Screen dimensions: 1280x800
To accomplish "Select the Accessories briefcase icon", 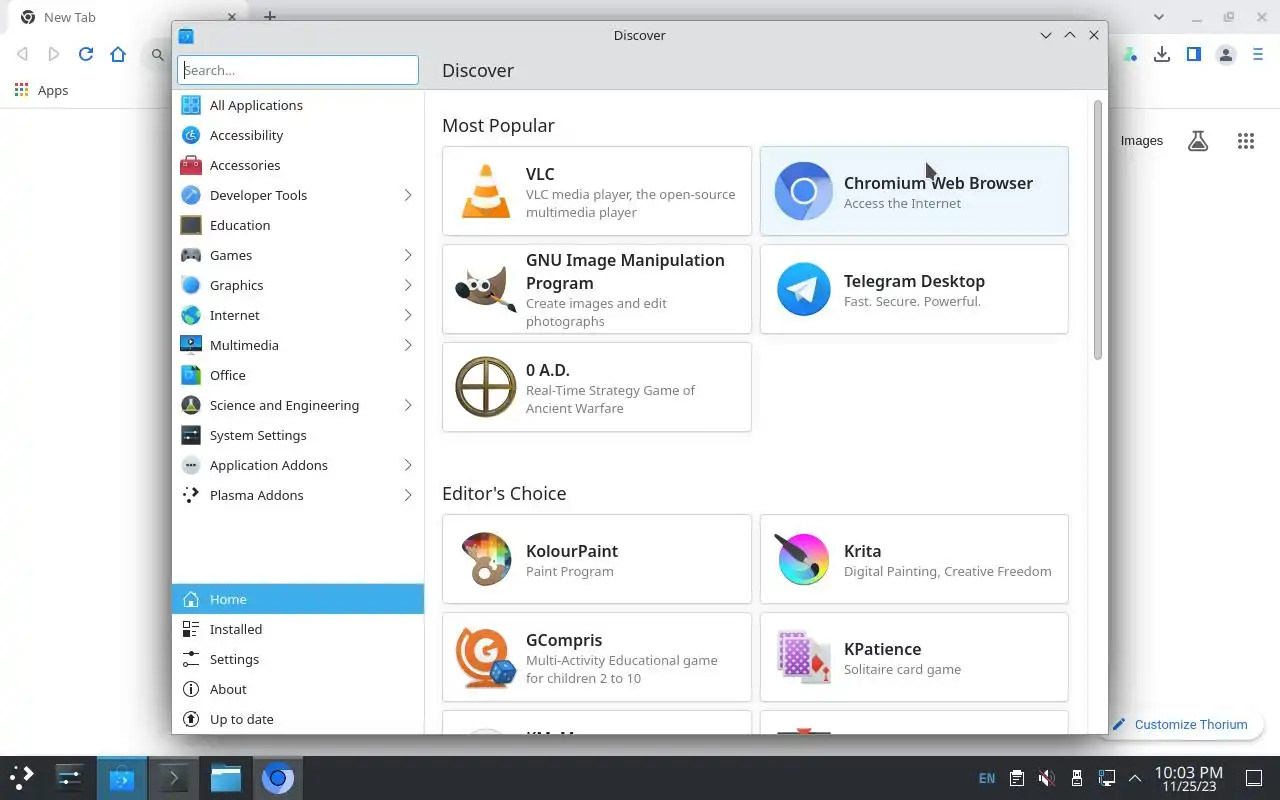I will tap(191, 165).
